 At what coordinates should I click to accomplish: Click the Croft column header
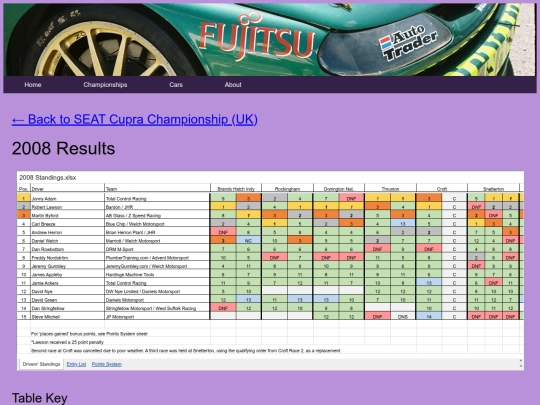click(x=442, y=189)
